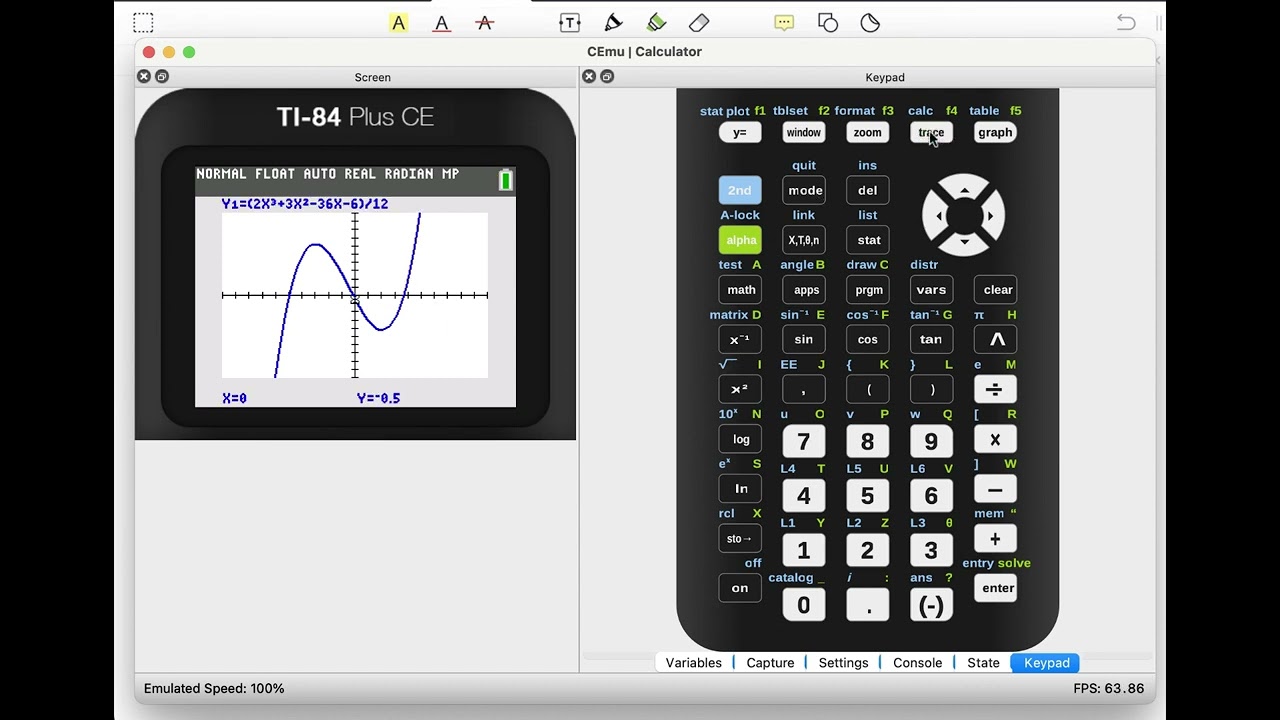Click the Emulated Speed status text
This screenshot has height=720, width=1280.
point(214,688)
